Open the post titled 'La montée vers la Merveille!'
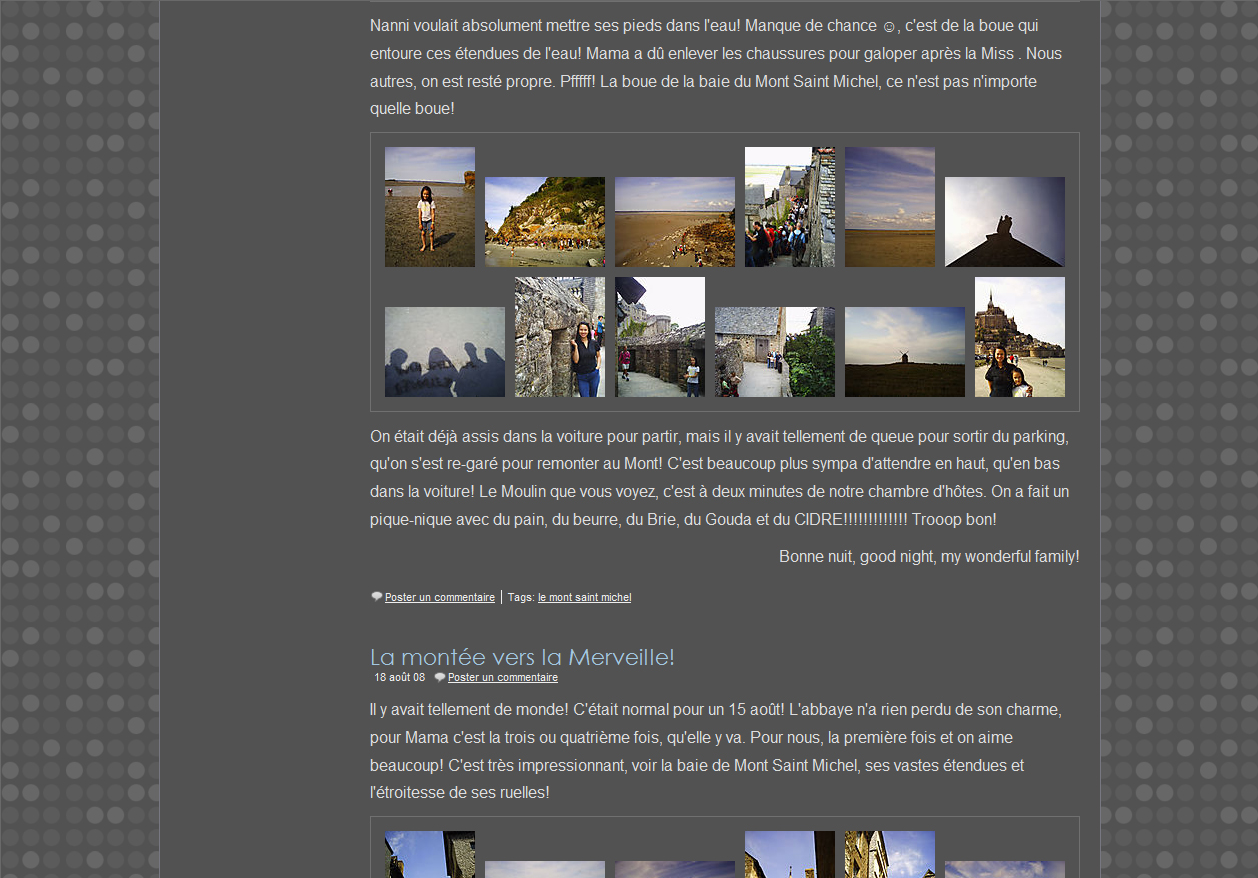This screenshot has height=878, width=1258. tap(522, 657)
